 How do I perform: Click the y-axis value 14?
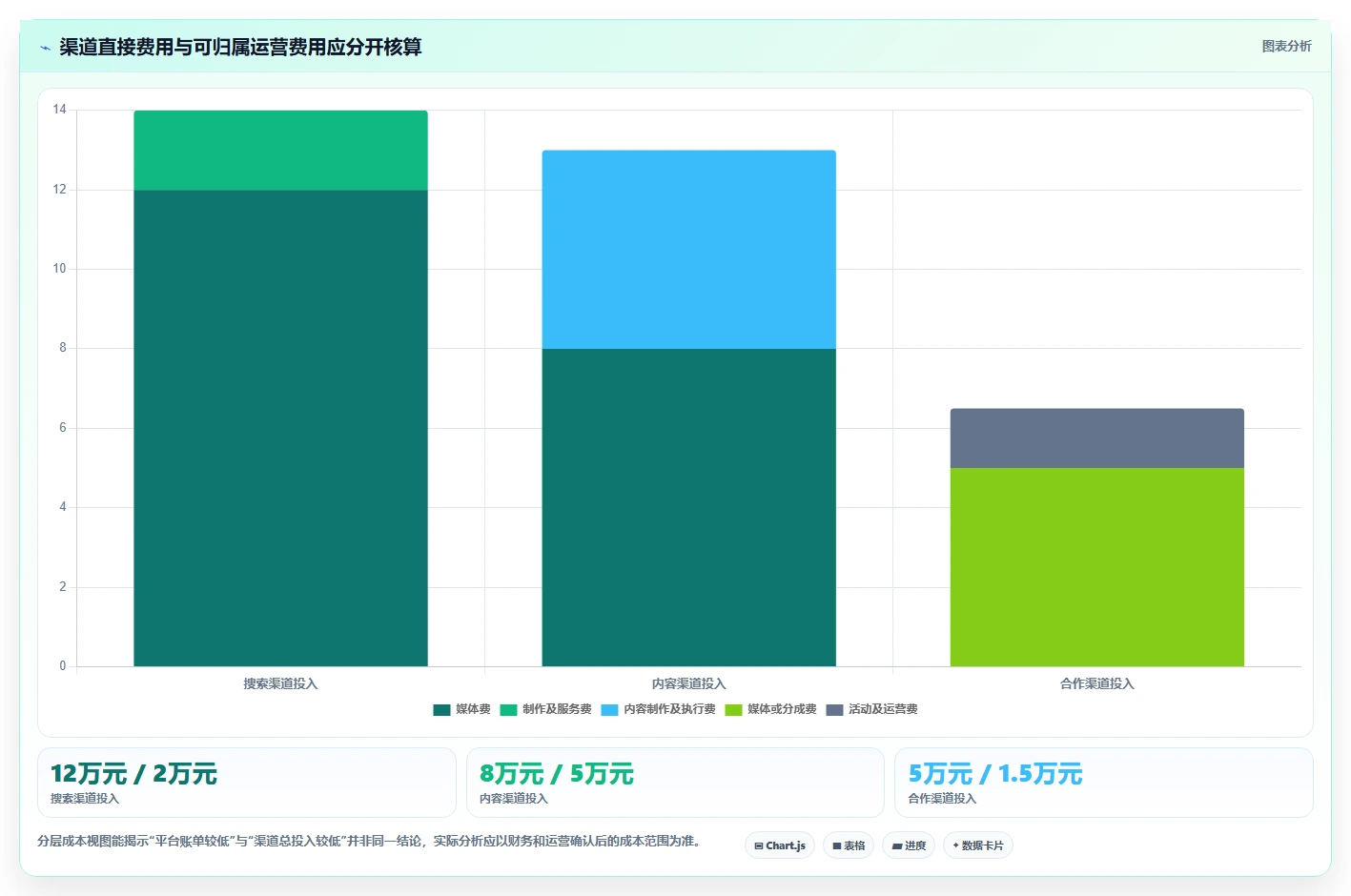coord(60,110)
